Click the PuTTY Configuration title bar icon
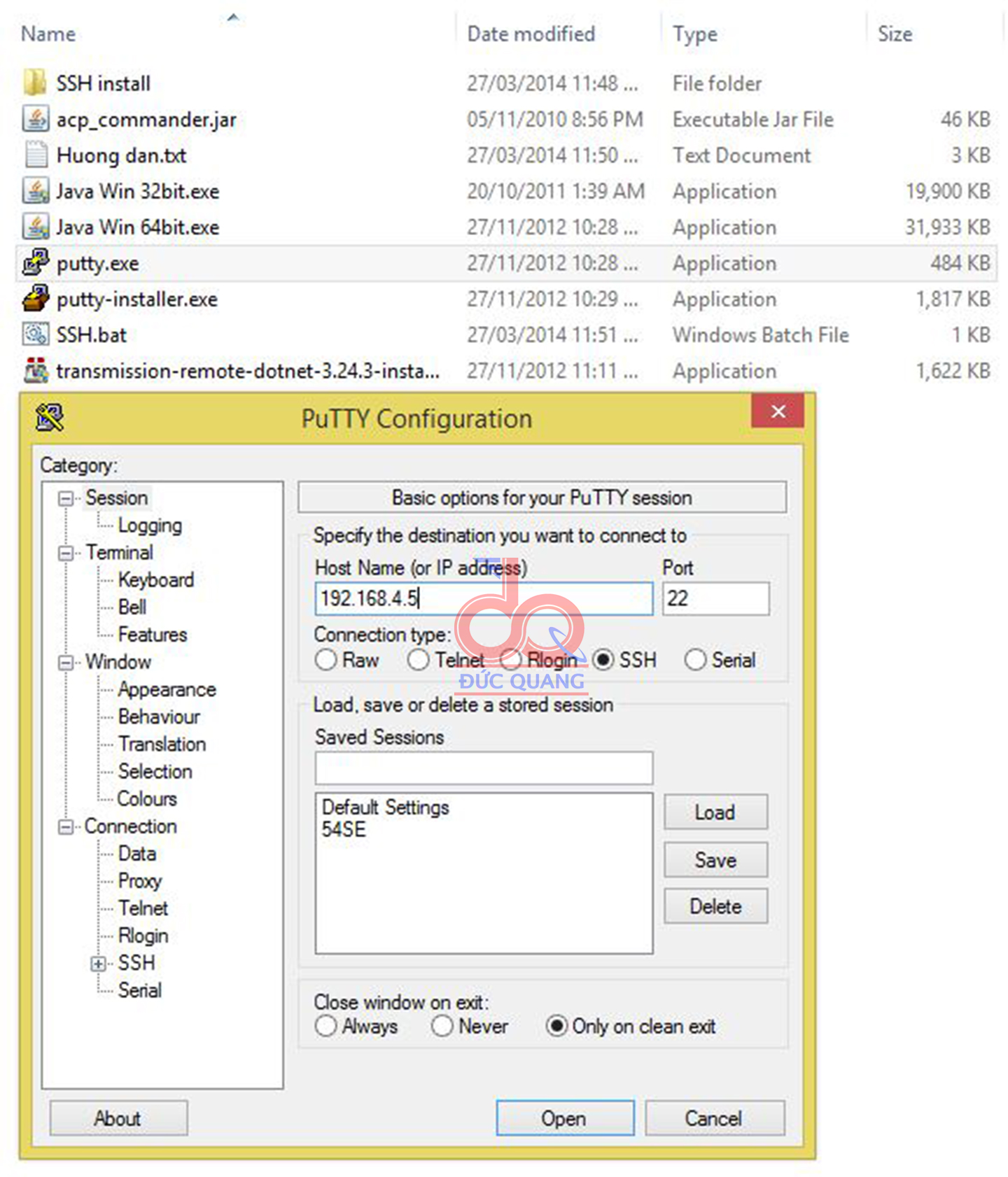This screenshot has height=1177, width=1008. click(50, 418)
